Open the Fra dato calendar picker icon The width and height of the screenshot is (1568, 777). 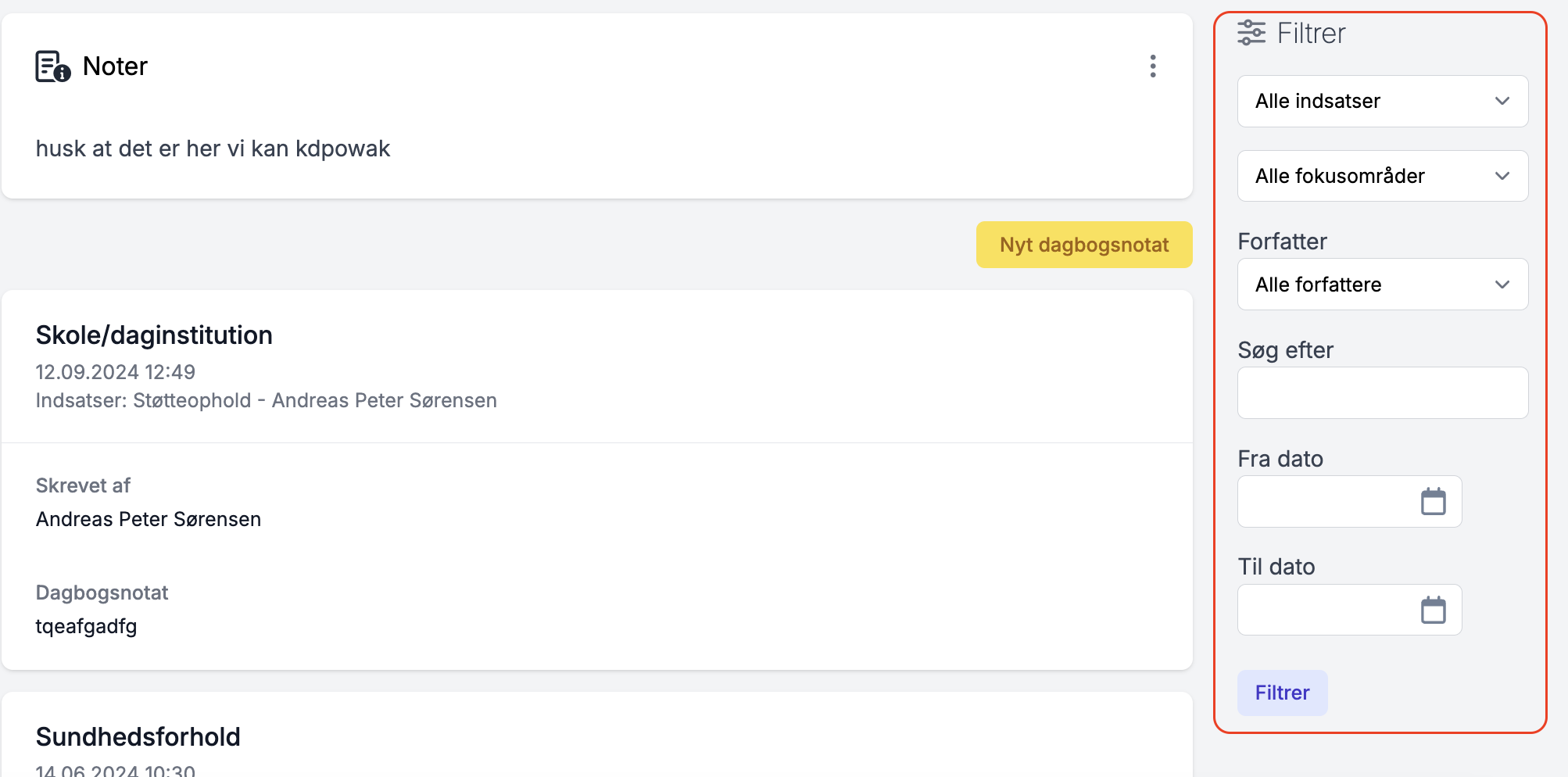(1433, 502)
